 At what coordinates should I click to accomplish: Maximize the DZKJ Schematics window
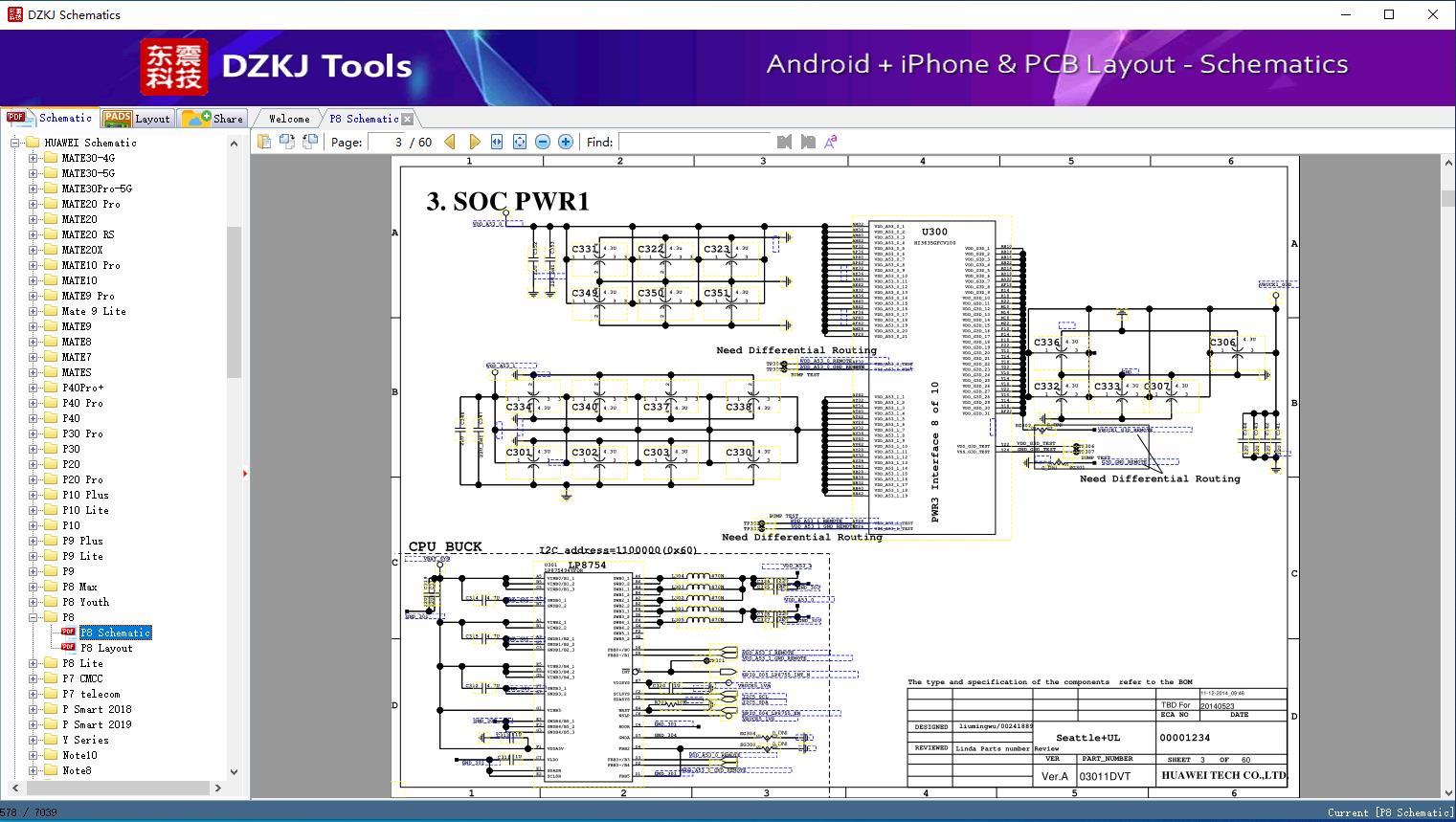(x=1389, y=14)
